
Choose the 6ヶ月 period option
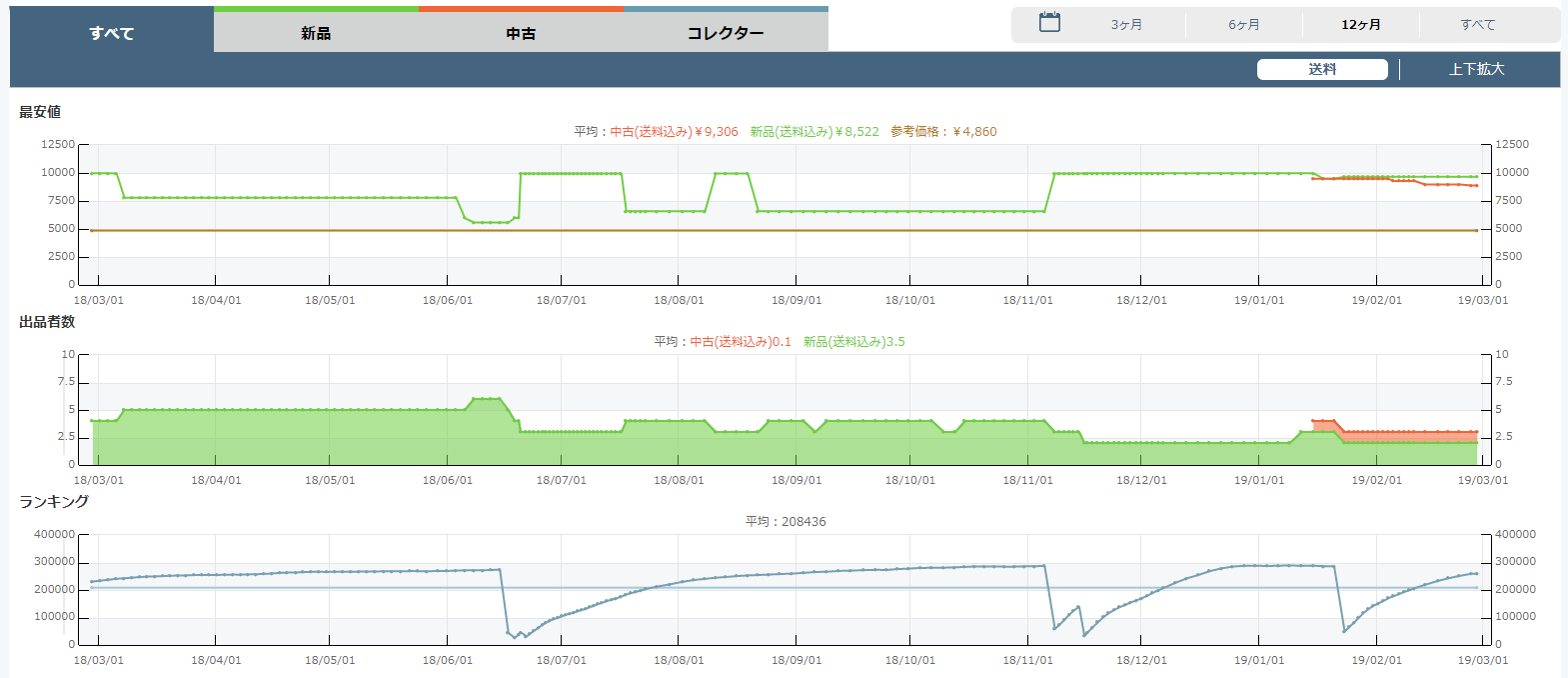pyautogui.click(x=1244, y=25)
